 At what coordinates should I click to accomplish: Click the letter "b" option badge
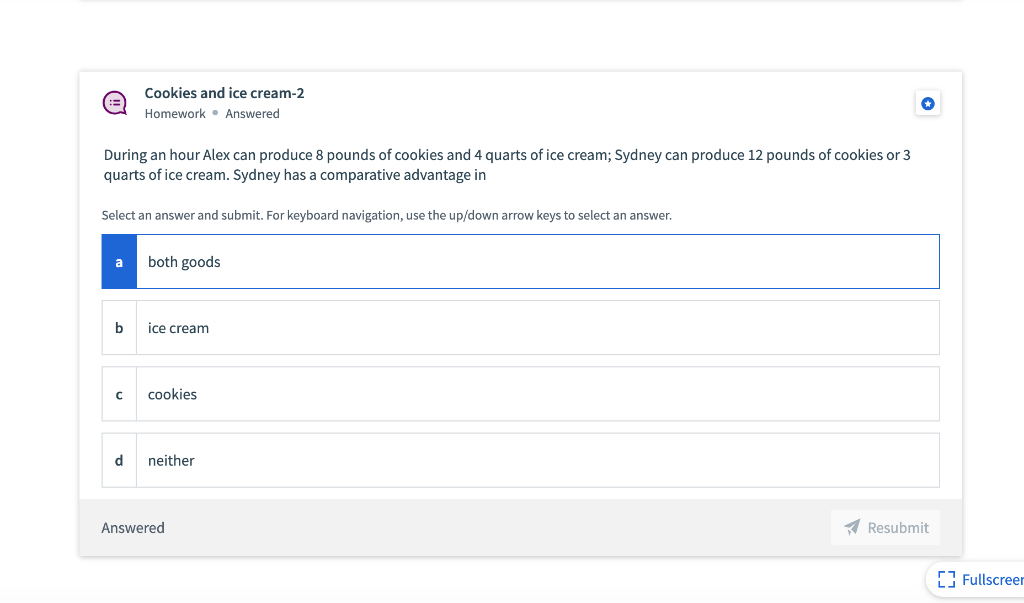[119, 328]
